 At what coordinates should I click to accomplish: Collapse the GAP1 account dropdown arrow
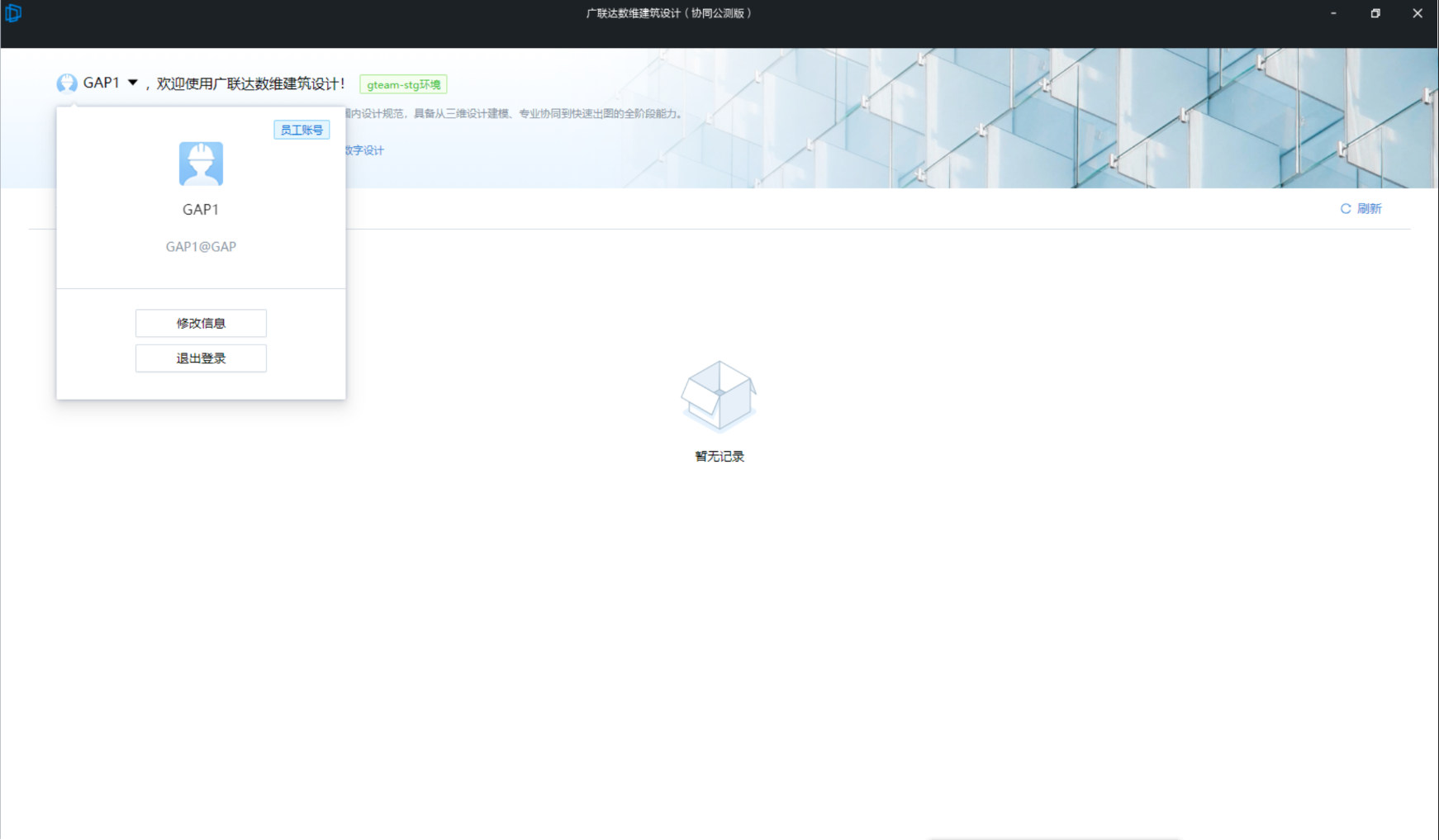click(132, 83)
